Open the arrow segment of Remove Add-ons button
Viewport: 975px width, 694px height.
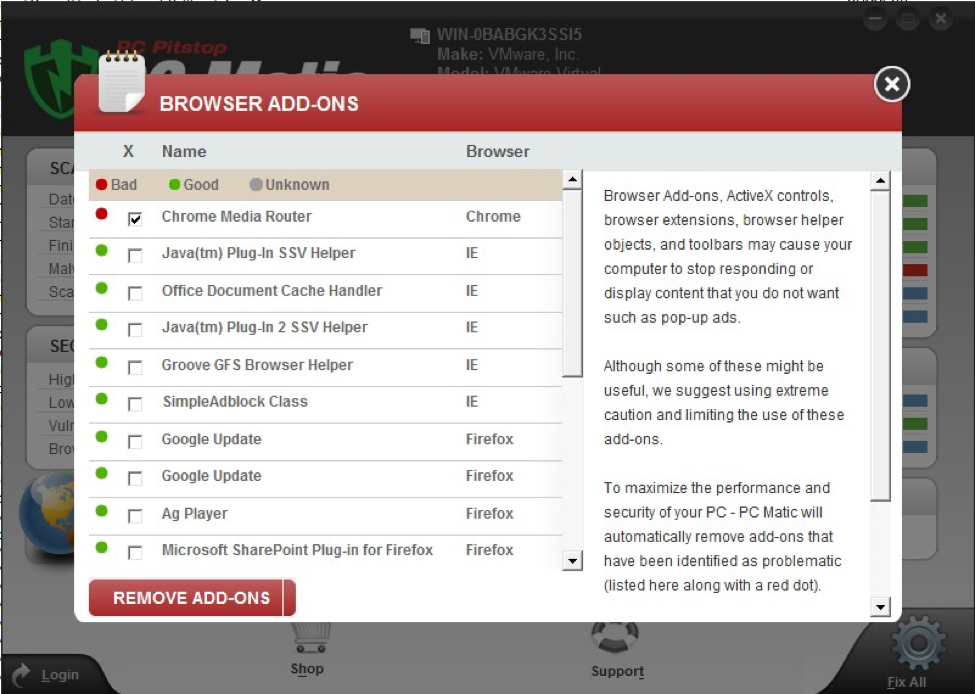pos(290,598)
